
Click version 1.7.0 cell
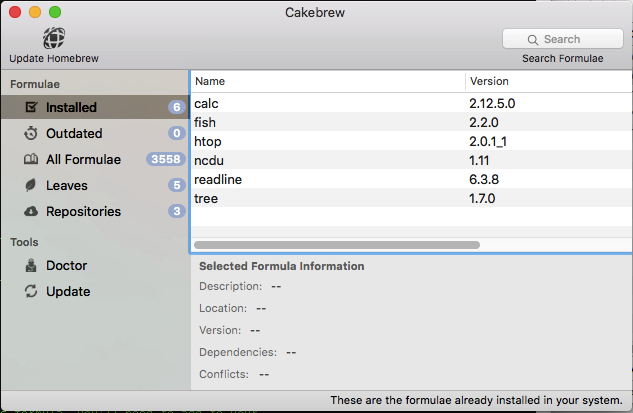click(x=482, y=198)
